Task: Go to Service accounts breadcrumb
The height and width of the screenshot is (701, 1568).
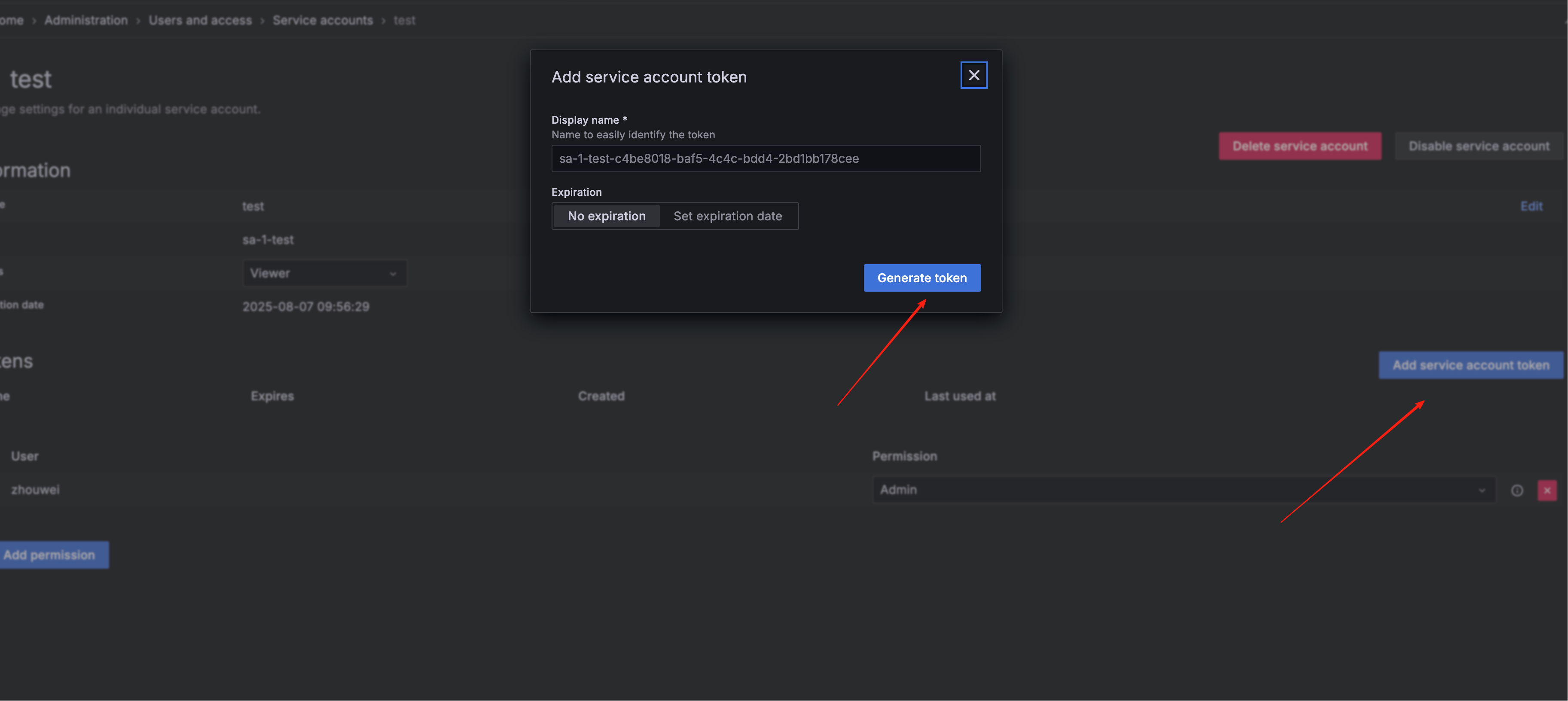Action: coord(323,20)
